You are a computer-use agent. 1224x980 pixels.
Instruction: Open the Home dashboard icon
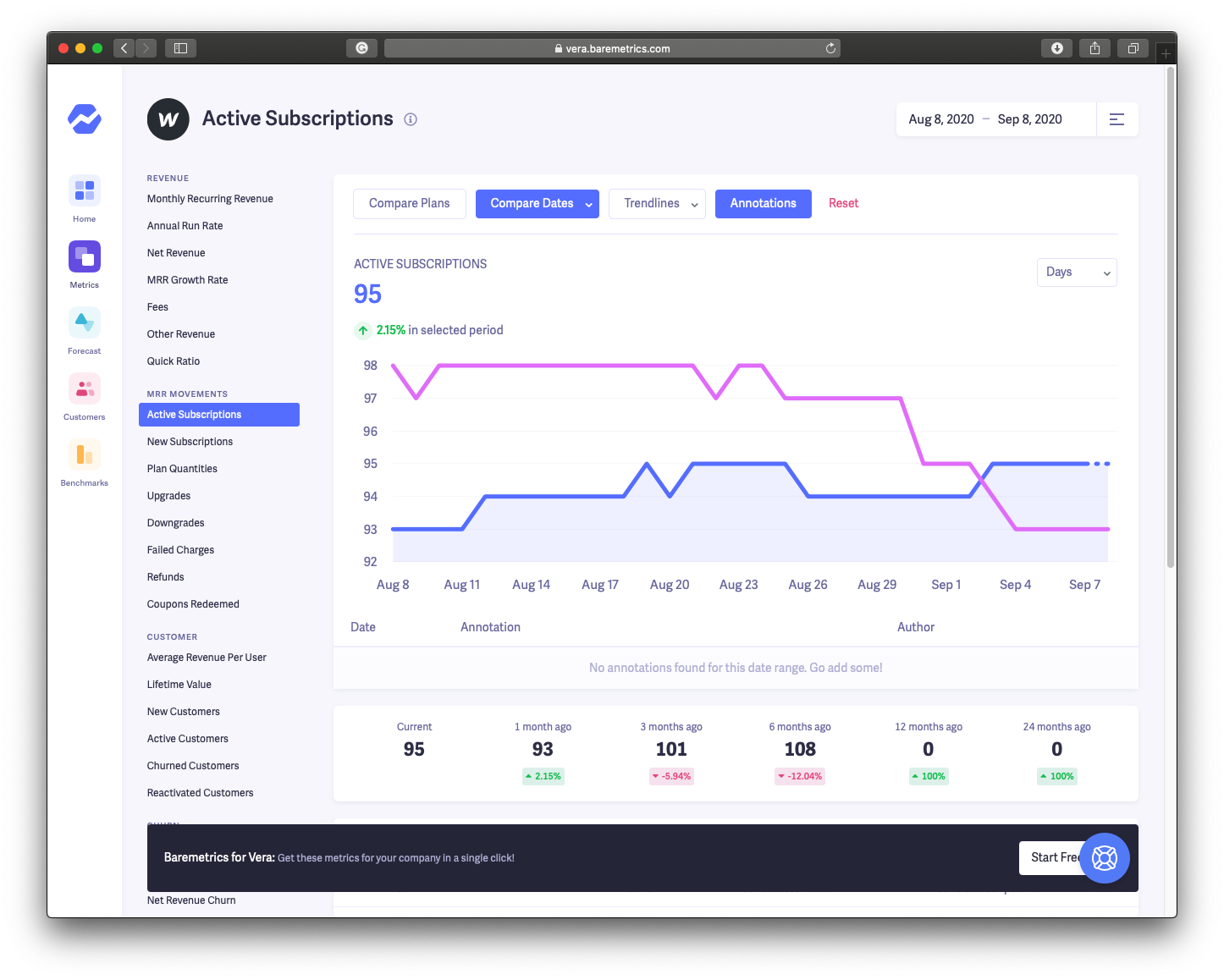click(85, 190)
